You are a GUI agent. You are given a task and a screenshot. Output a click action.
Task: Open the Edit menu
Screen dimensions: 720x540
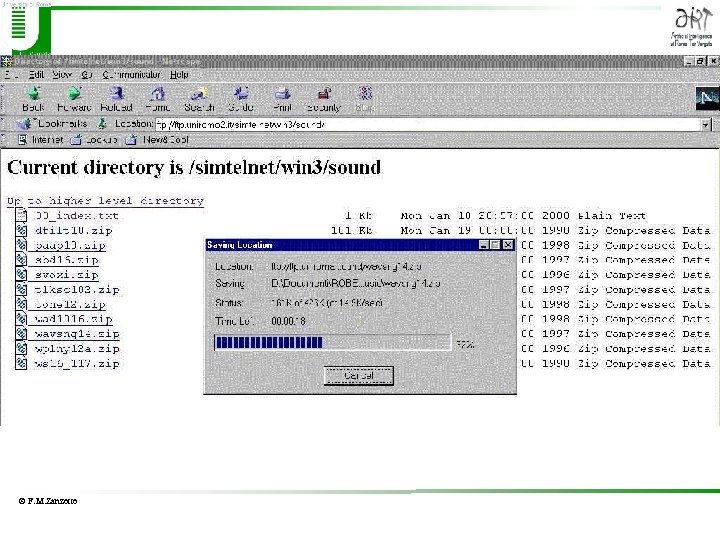pos(36,74)
